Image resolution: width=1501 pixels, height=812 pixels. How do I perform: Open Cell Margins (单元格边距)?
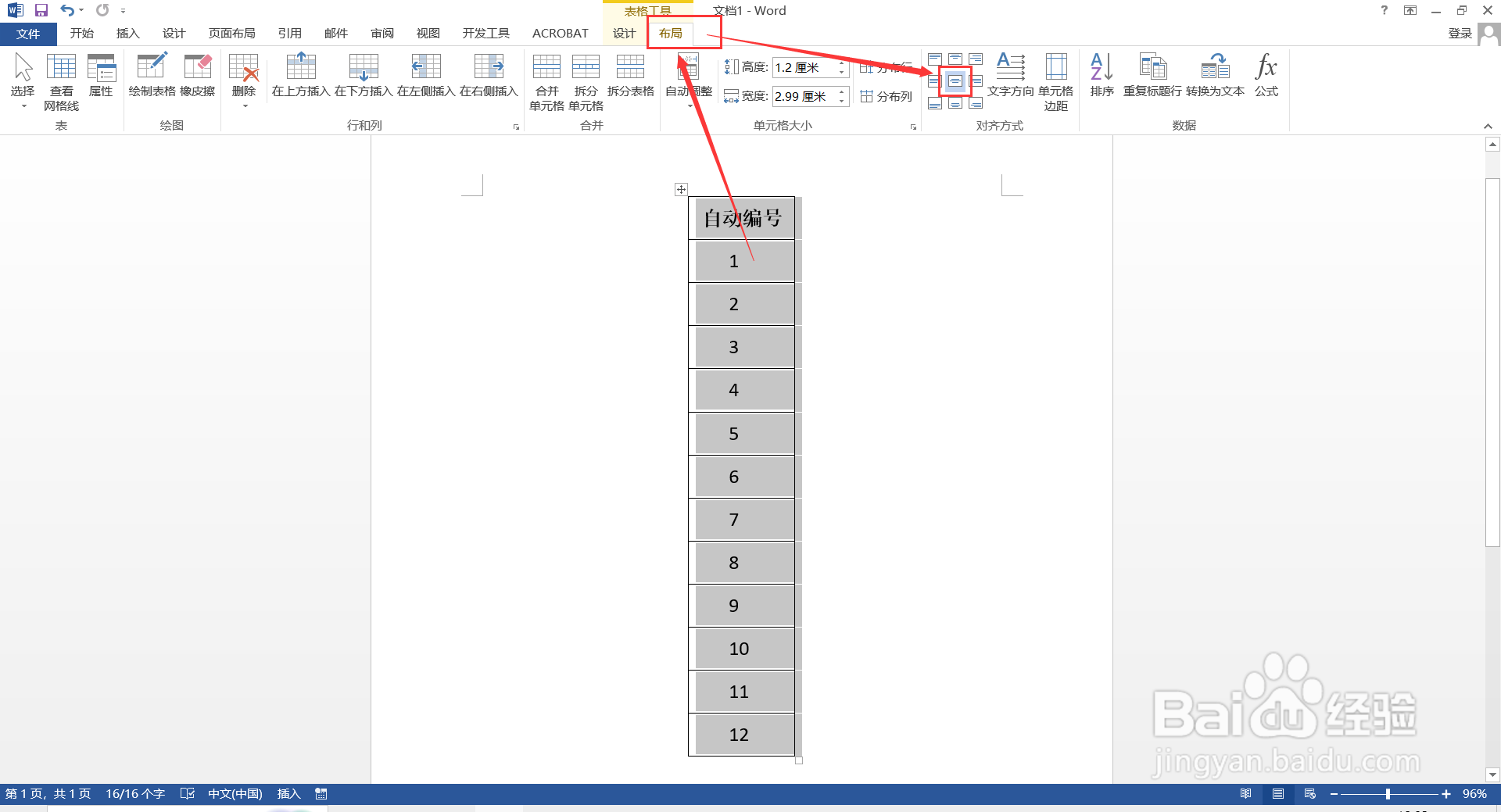(x=1056, y=82)
